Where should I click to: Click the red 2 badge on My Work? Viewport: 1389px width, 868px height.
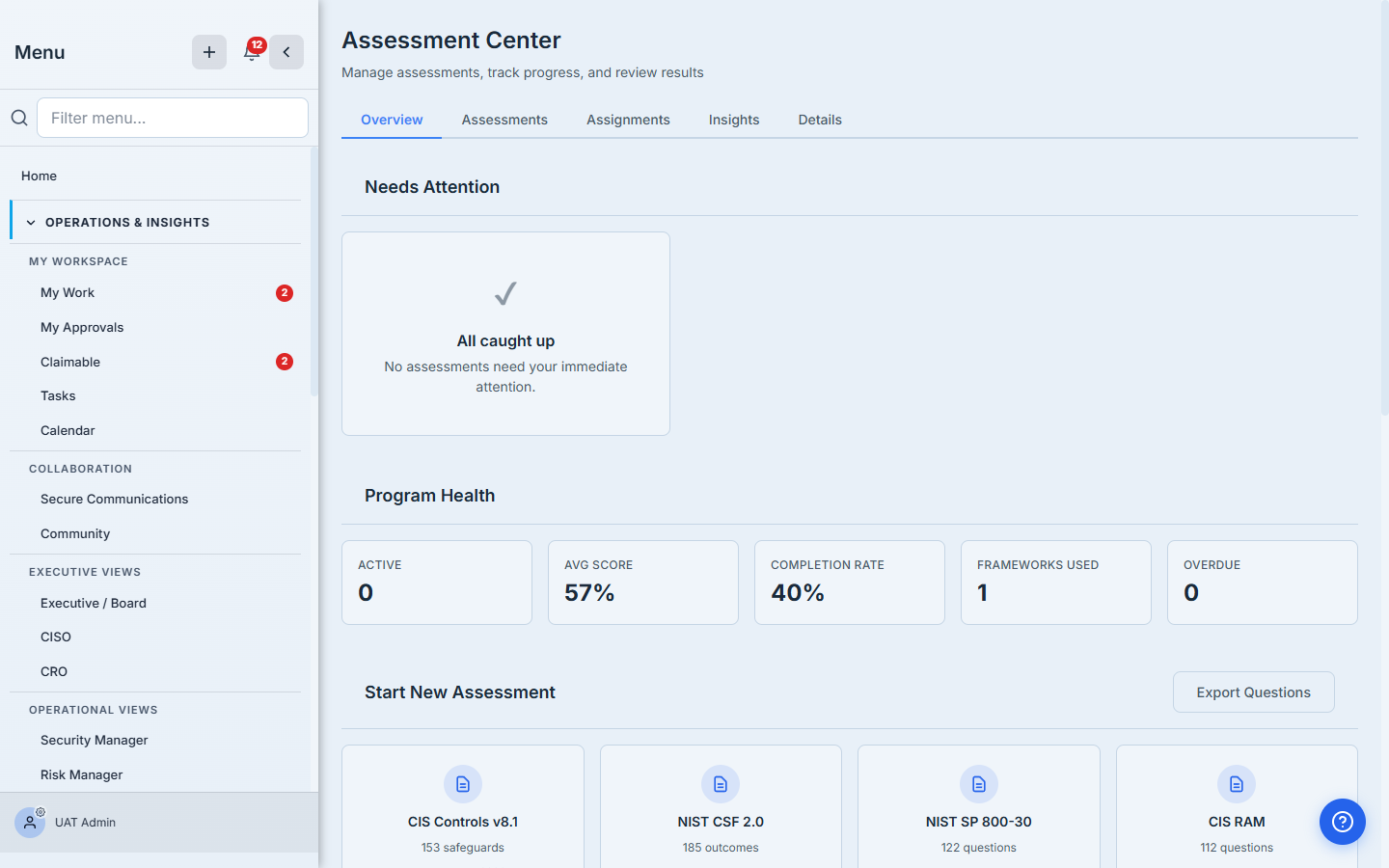(285, 293)
